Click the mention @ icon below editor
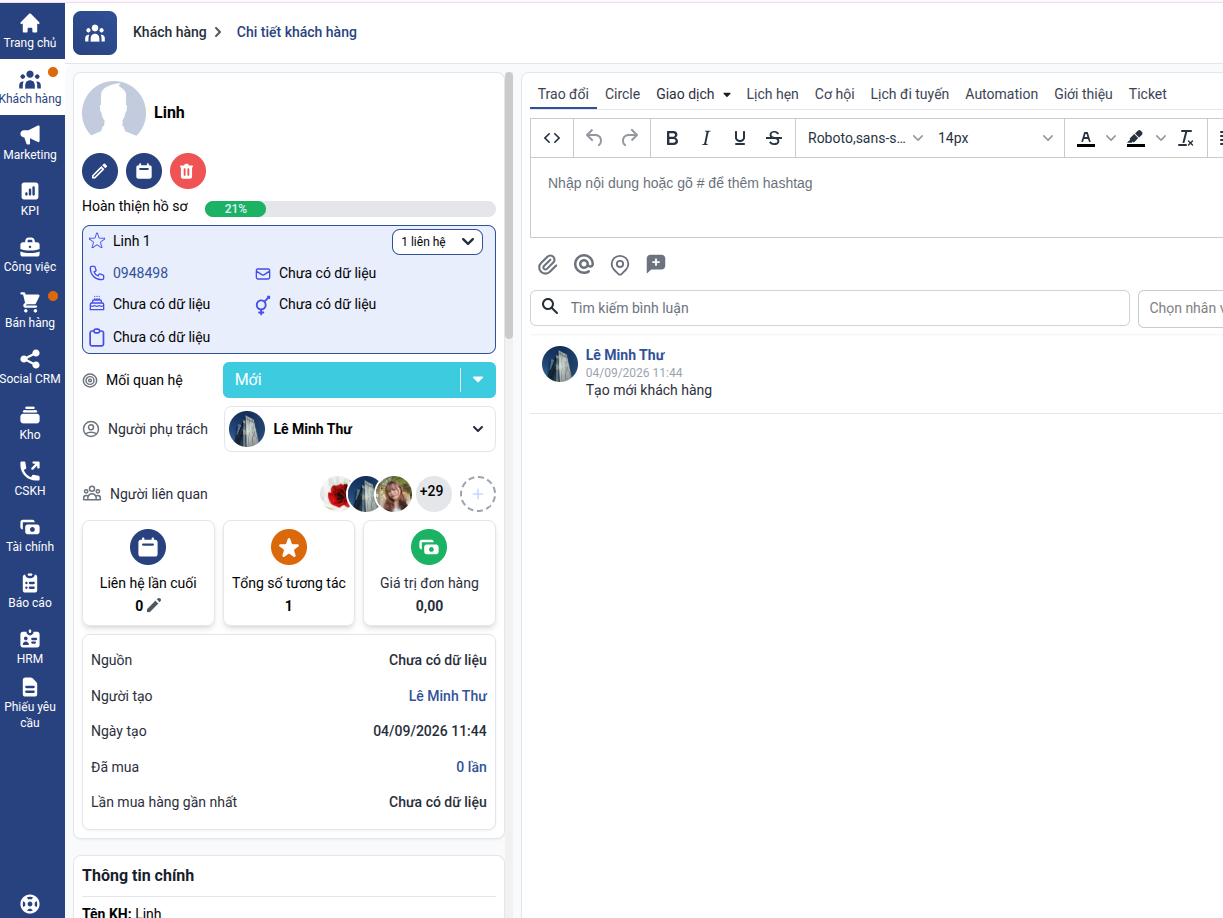The height and width of the screenshot is (918, 1223). (x=584, y=264)
